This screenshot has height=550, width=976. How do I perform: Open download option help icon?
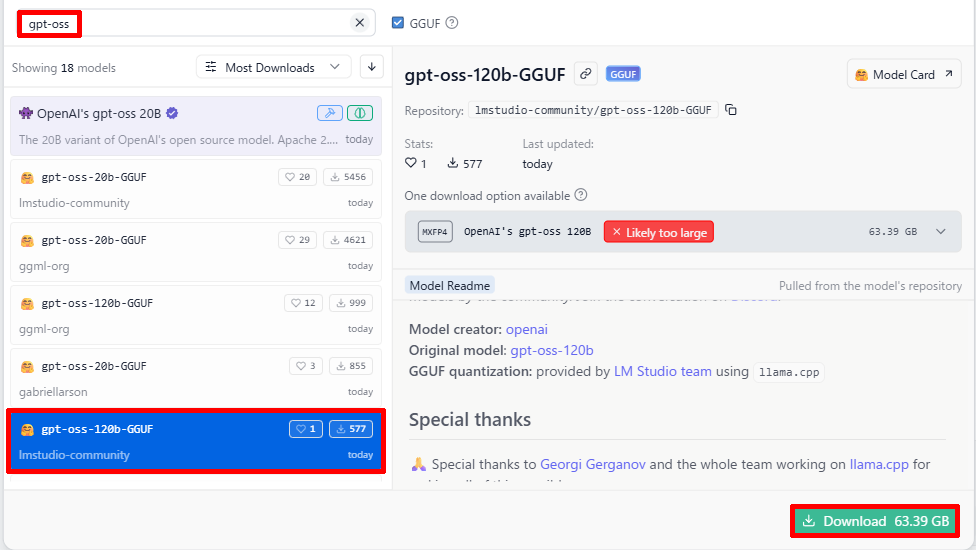[581, 195]
